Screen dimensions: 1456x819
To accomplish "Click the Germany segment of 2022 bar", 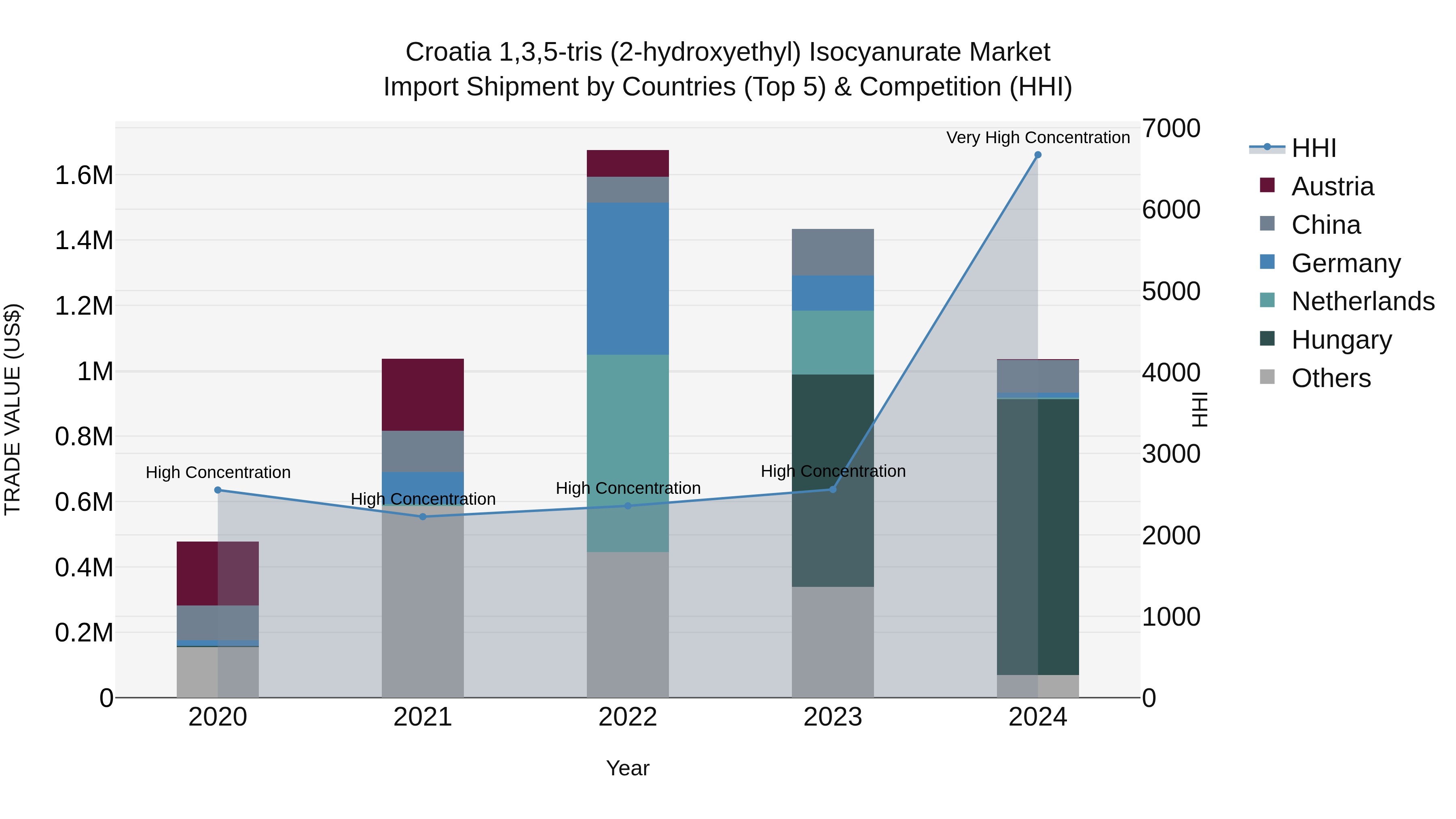I will (628, 279).
